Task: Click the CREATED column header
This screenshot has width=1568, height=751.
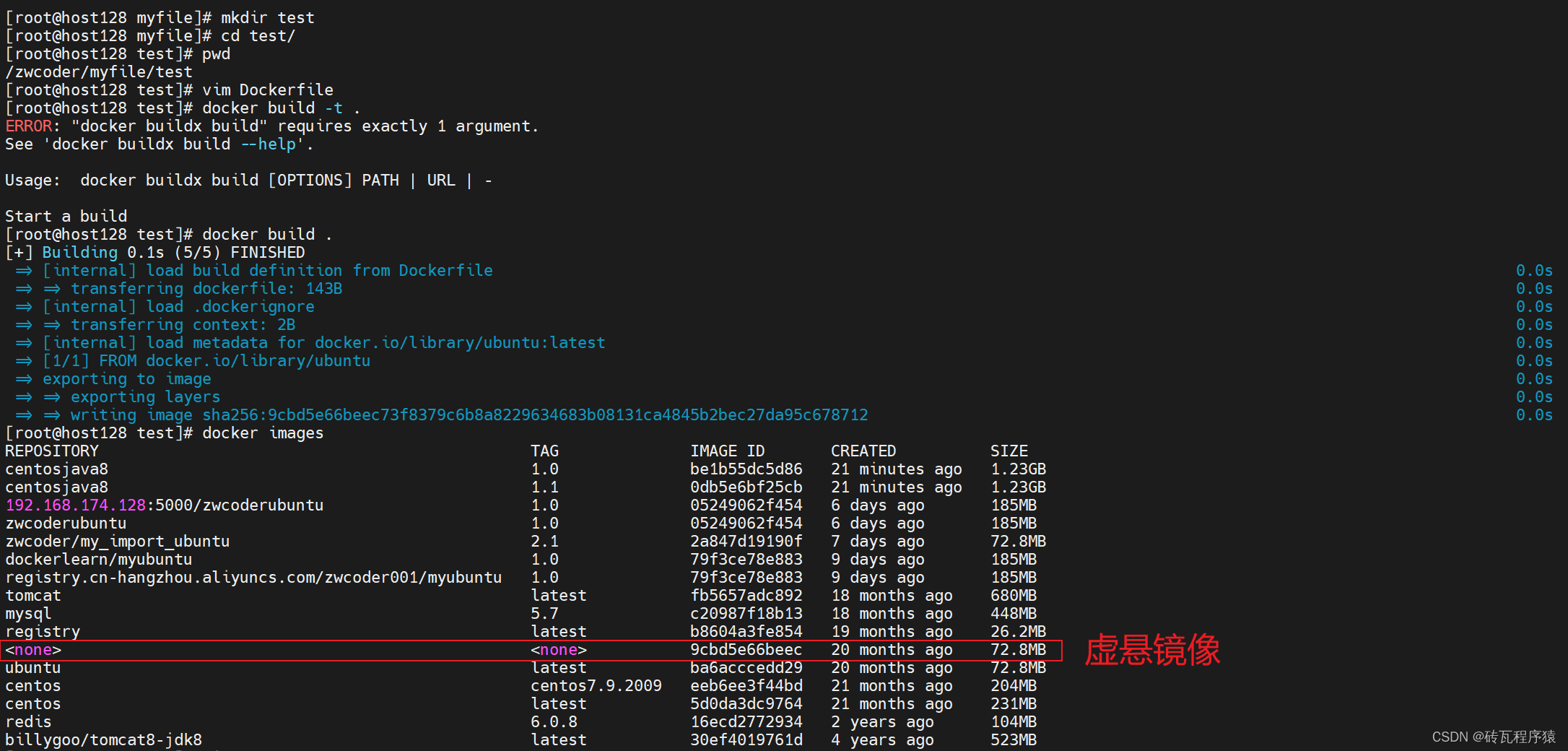Action: coord(863,451)
